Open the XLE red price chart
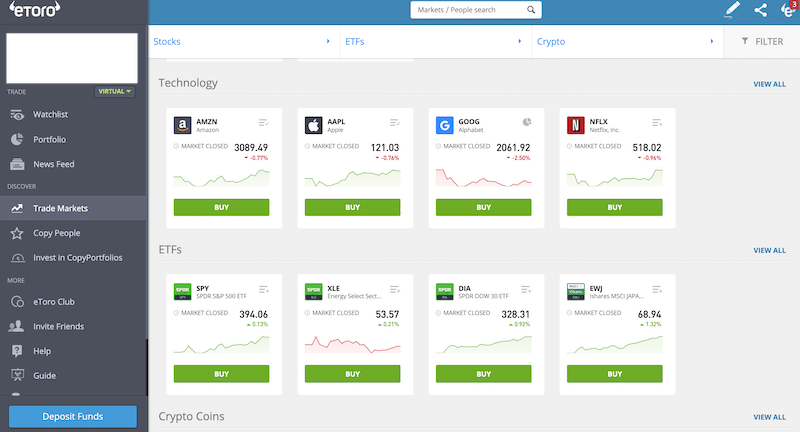This screenshot has height=432, width=800. [353, 345]
